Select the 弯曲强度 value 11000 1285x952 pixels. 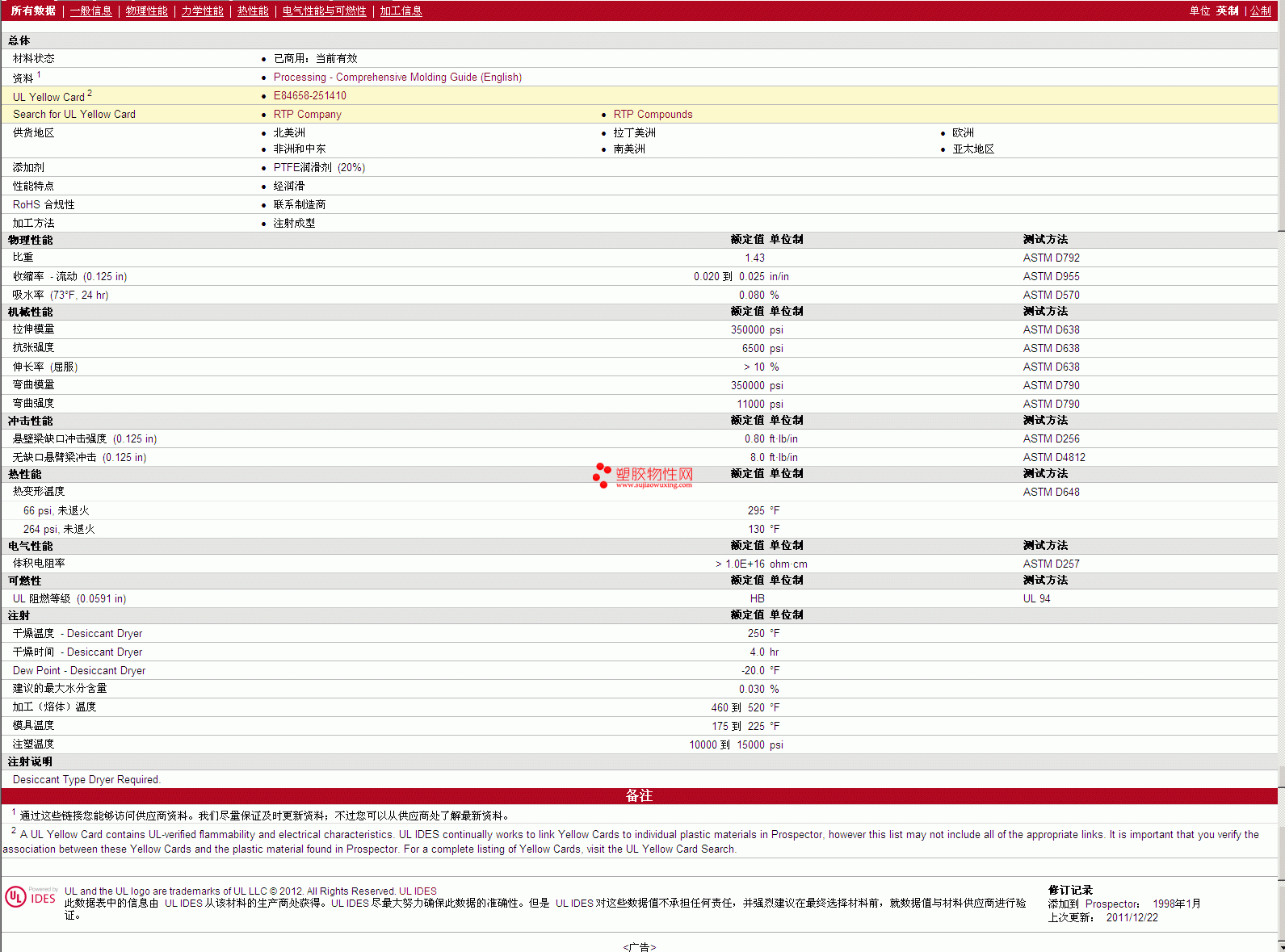pyautogui.click(x=750, y=404)
